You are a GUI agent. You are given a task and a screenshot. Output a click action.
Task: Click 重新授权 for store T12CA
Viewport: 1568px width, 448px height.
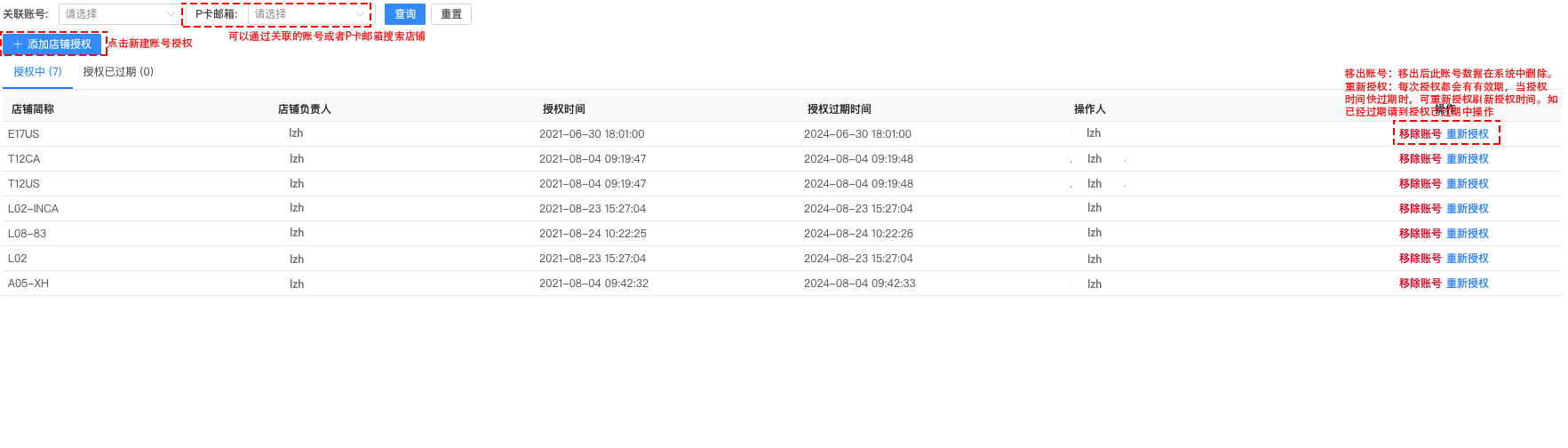click(1468, 159)
